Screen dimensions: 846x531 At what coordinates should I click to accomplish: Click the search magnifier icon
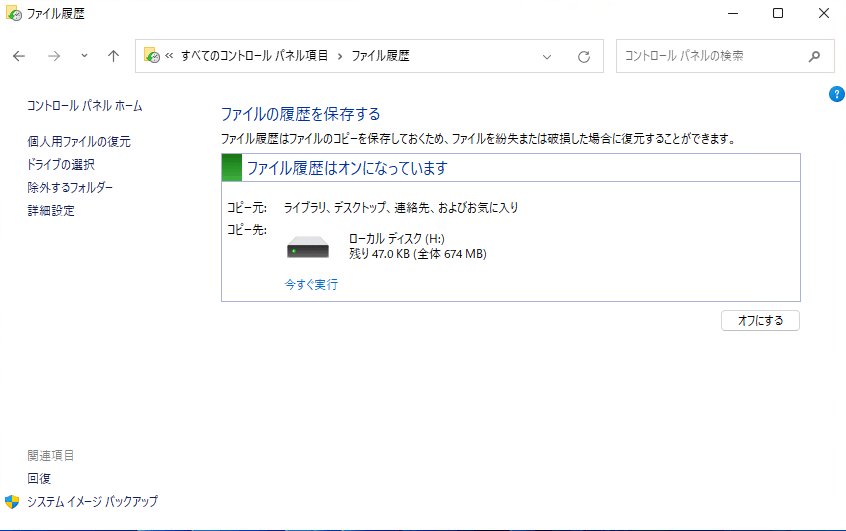tap(815, 56)
